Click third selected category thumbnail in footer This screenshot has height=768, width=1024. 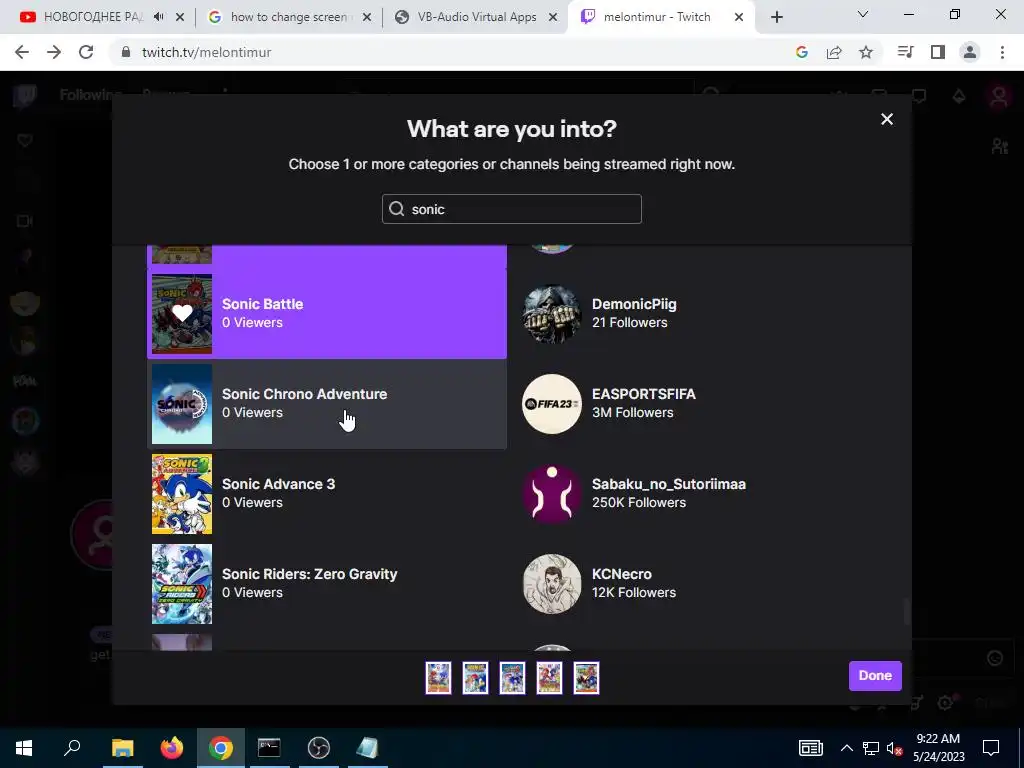(512, 677)
